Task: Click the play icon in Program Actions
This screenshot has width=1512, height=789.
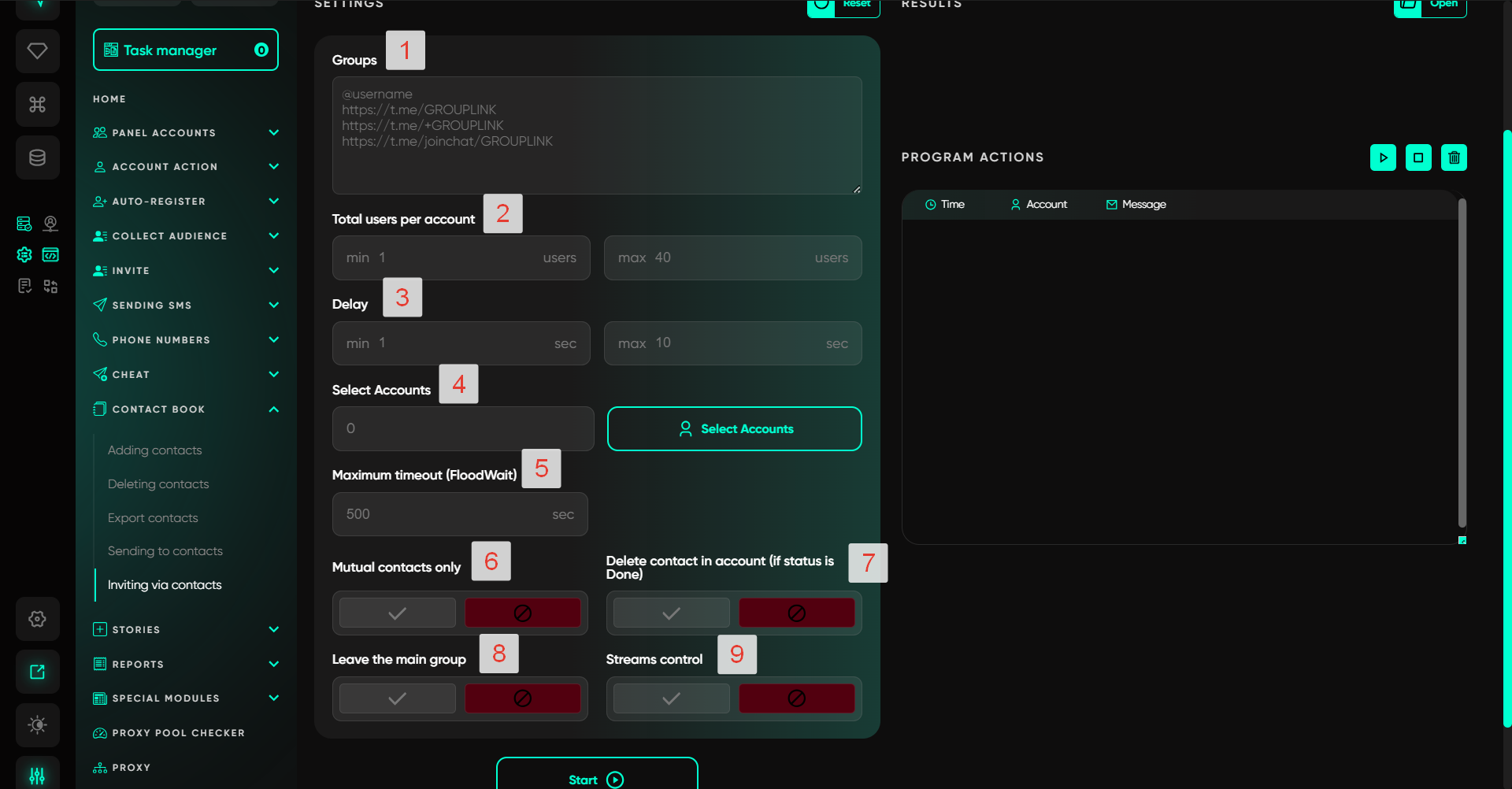Action: click(1383, 157)
